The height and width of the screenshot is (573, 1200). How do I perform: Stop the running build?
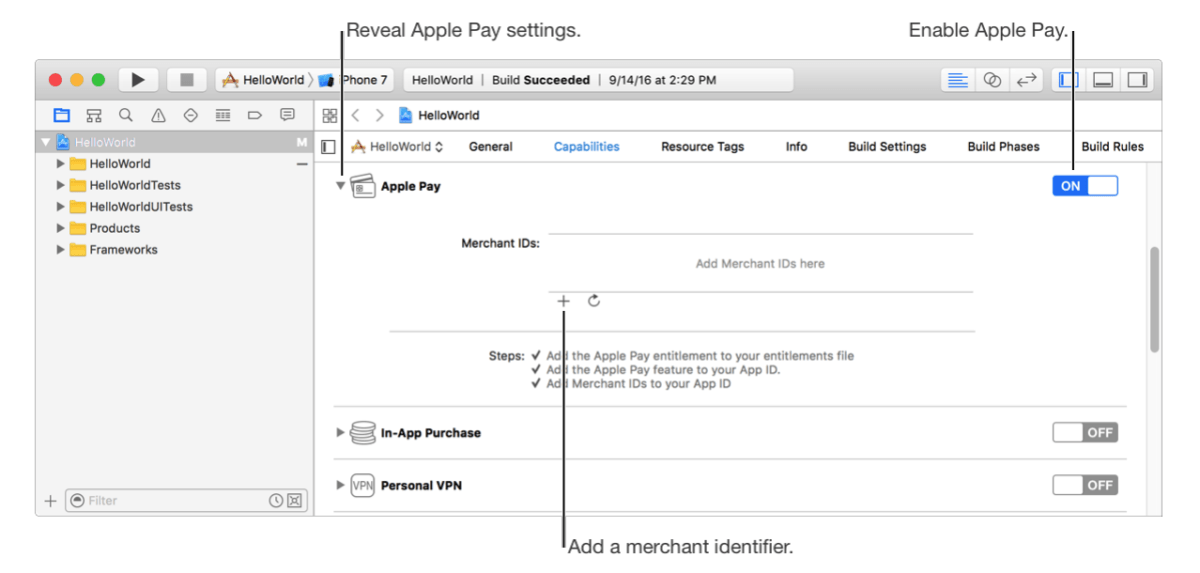186,80
